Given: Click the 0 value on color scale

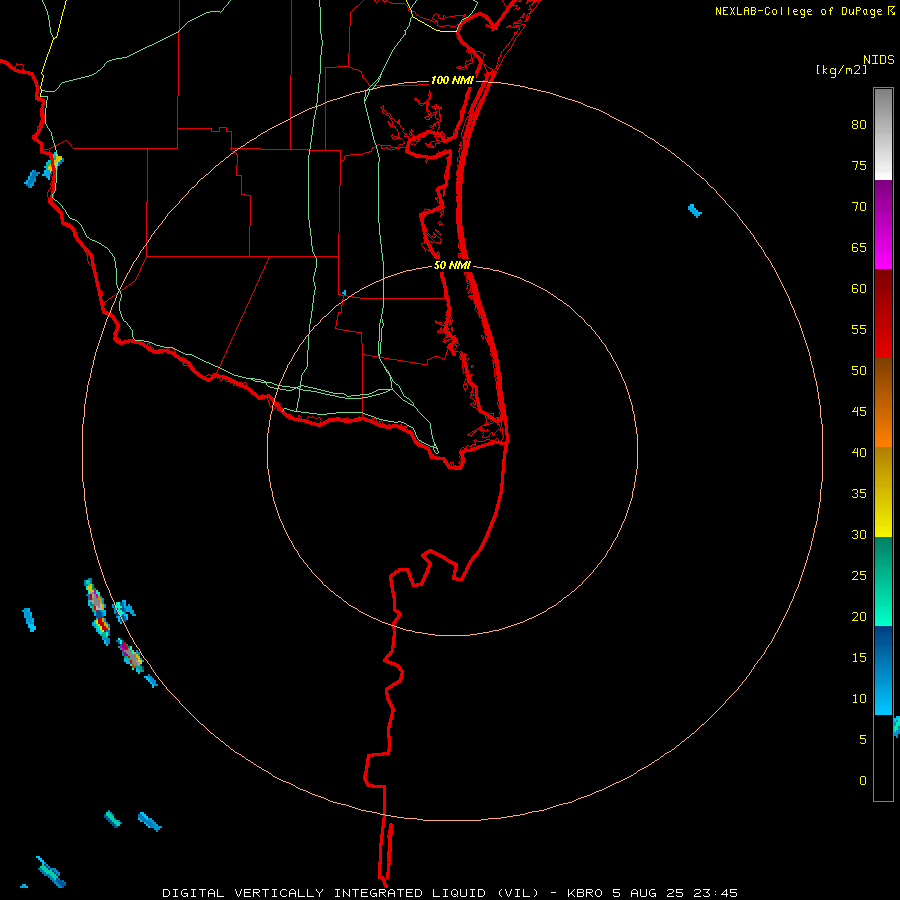Looking at the screenshot, I should pos(863,781).
